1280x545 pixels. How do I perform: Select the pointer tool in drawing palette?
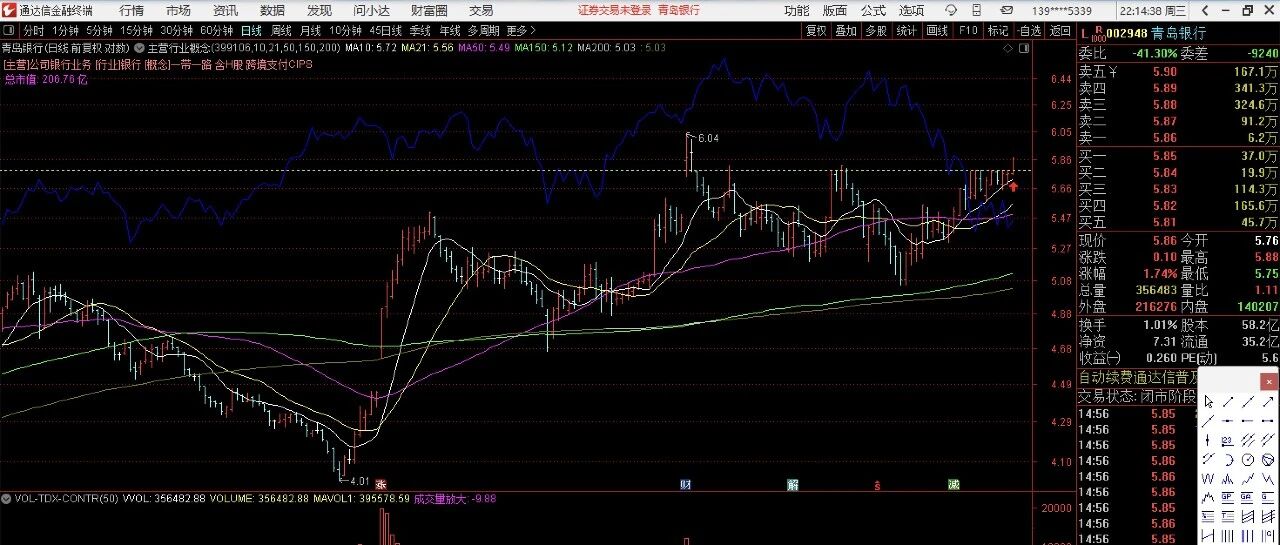click(x=1209, y=401)
